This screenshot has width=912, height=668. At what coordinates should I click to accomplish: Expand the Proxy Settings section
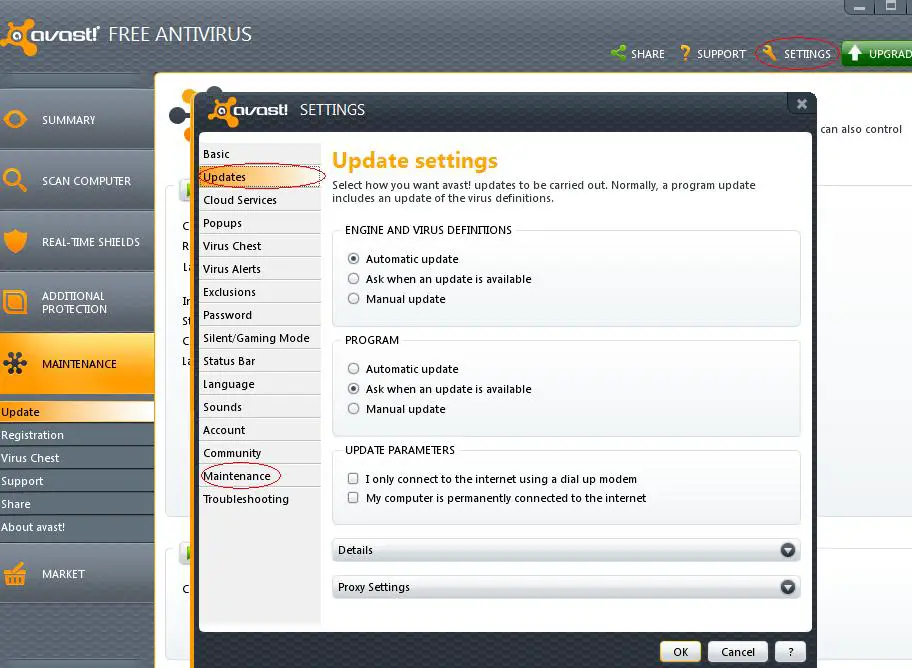566,587
